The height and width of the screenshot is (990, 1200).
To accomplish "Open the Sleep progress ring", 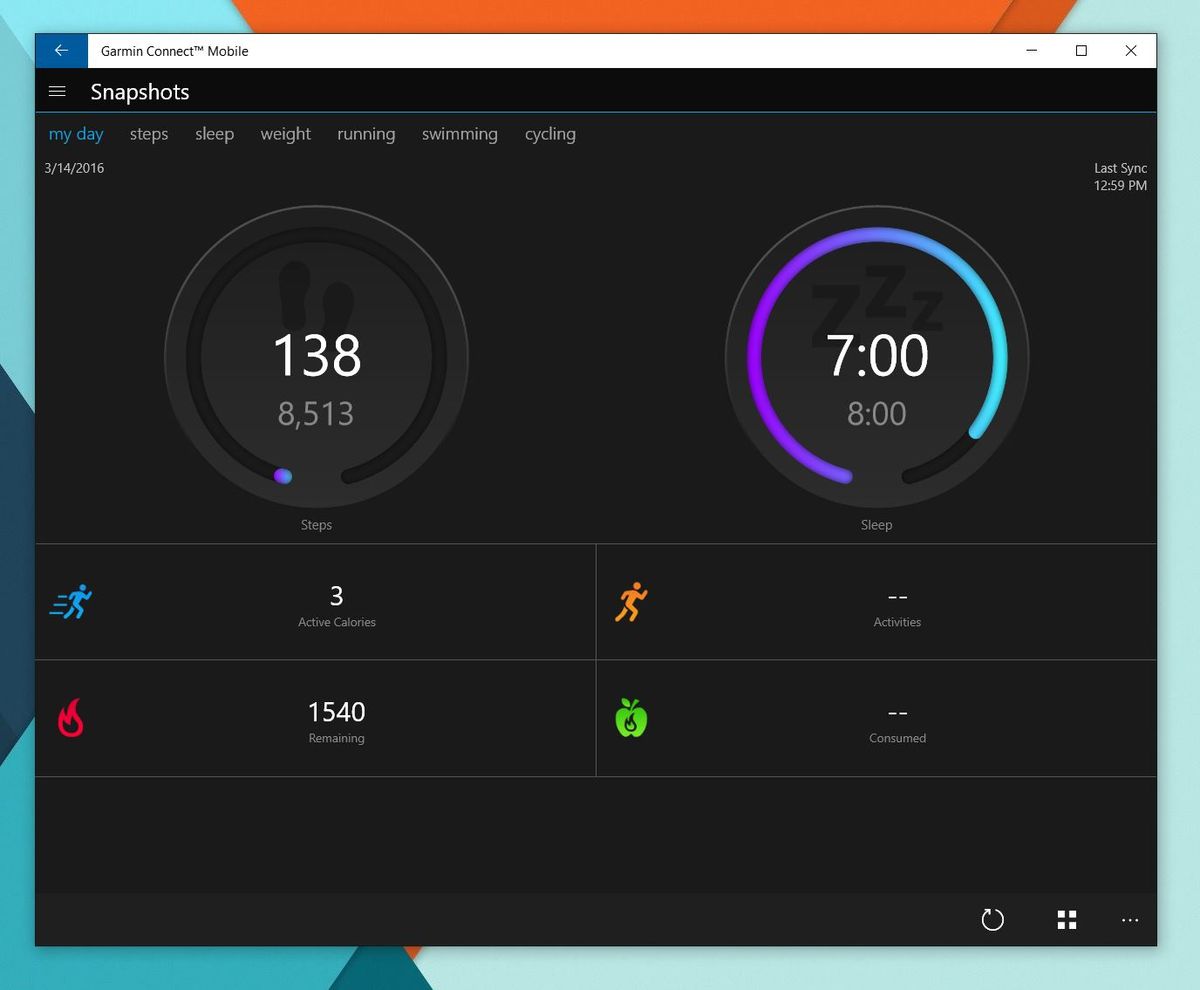I will pos(876,357).
